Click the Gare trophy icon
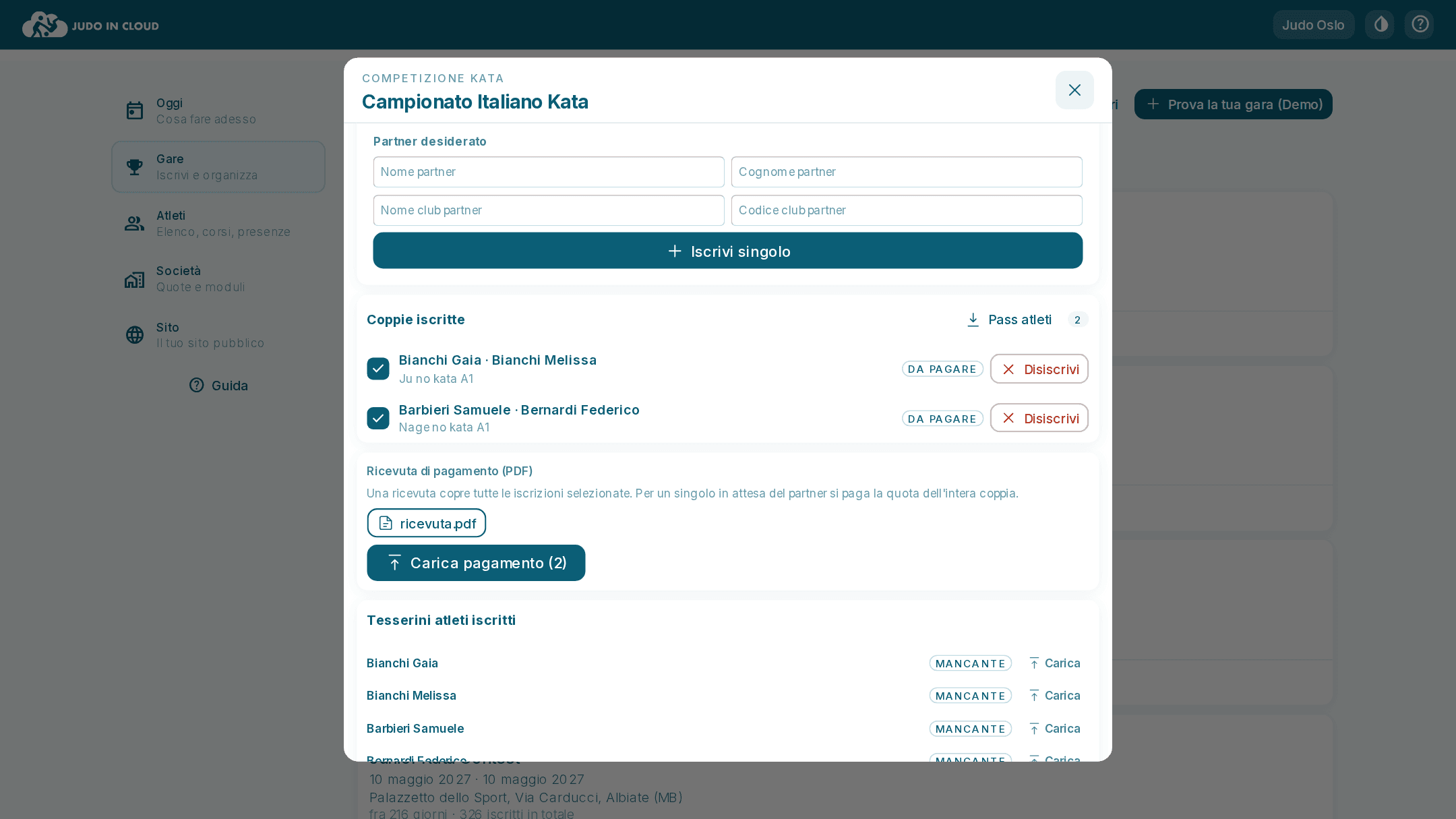1456x819 pixels. pos(135,166)
